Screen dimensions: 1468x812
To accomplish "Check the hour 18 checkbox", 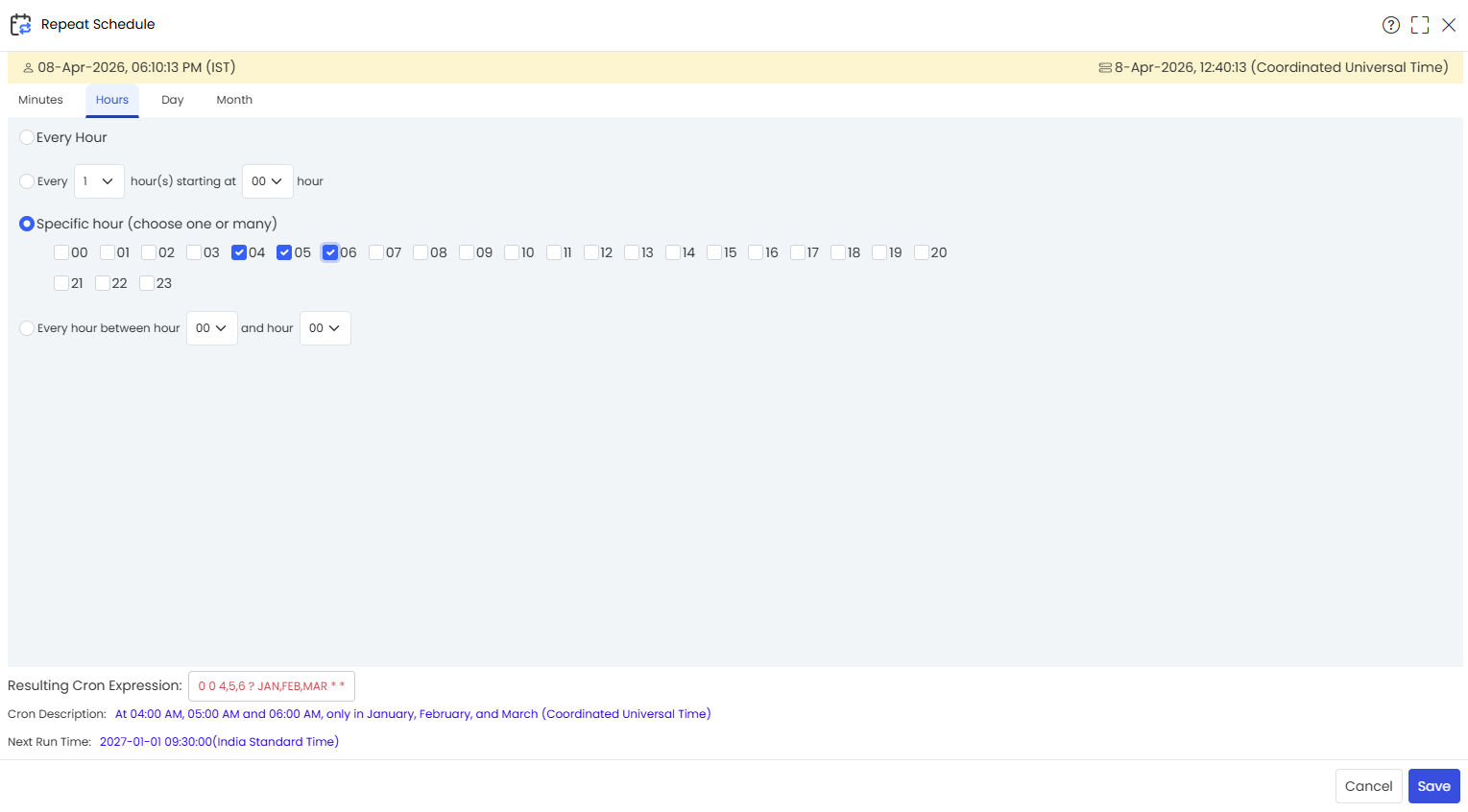I will coord(838,252).
